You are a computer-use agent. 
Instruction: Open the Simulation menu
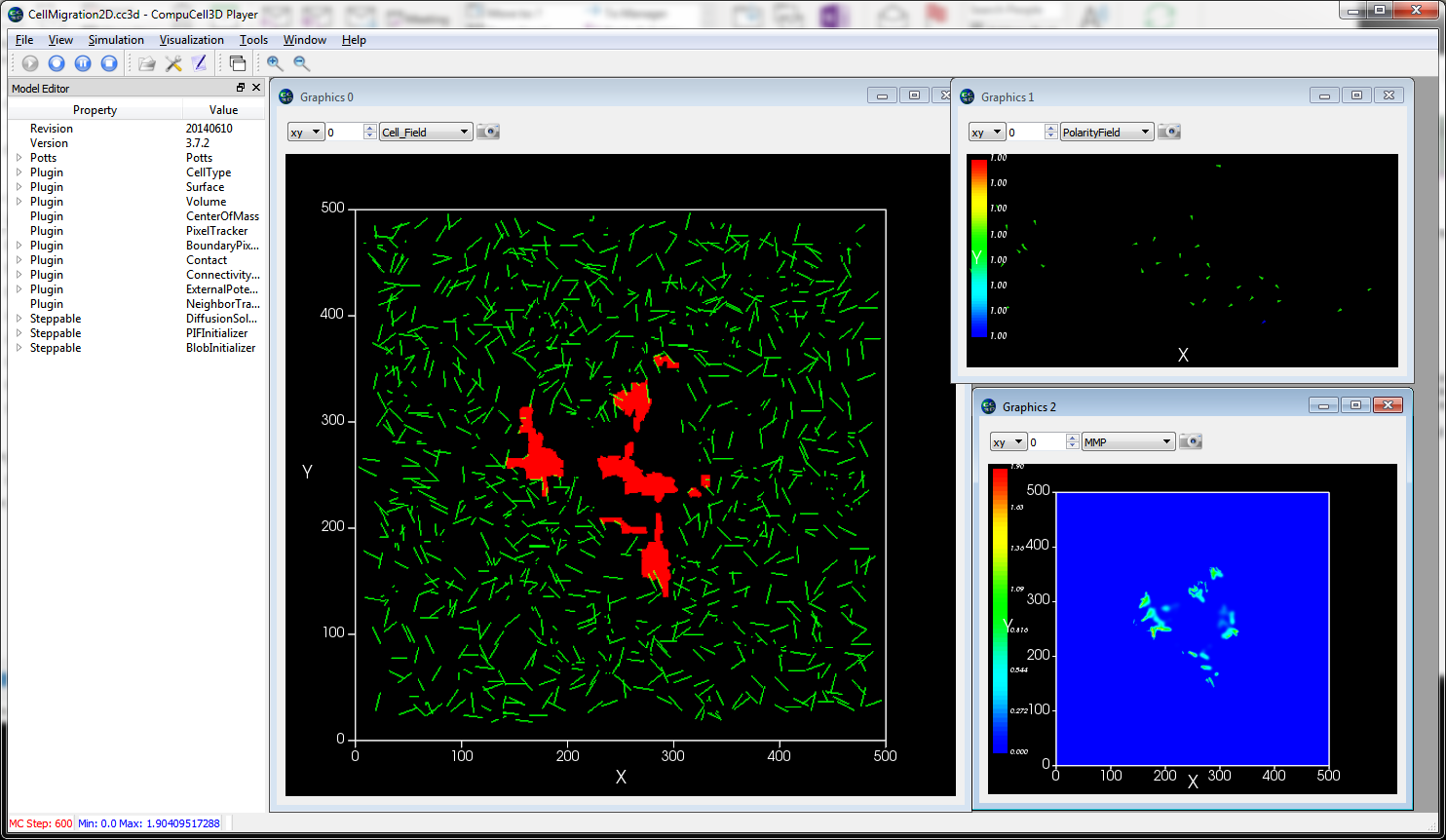tap(116, 40)
